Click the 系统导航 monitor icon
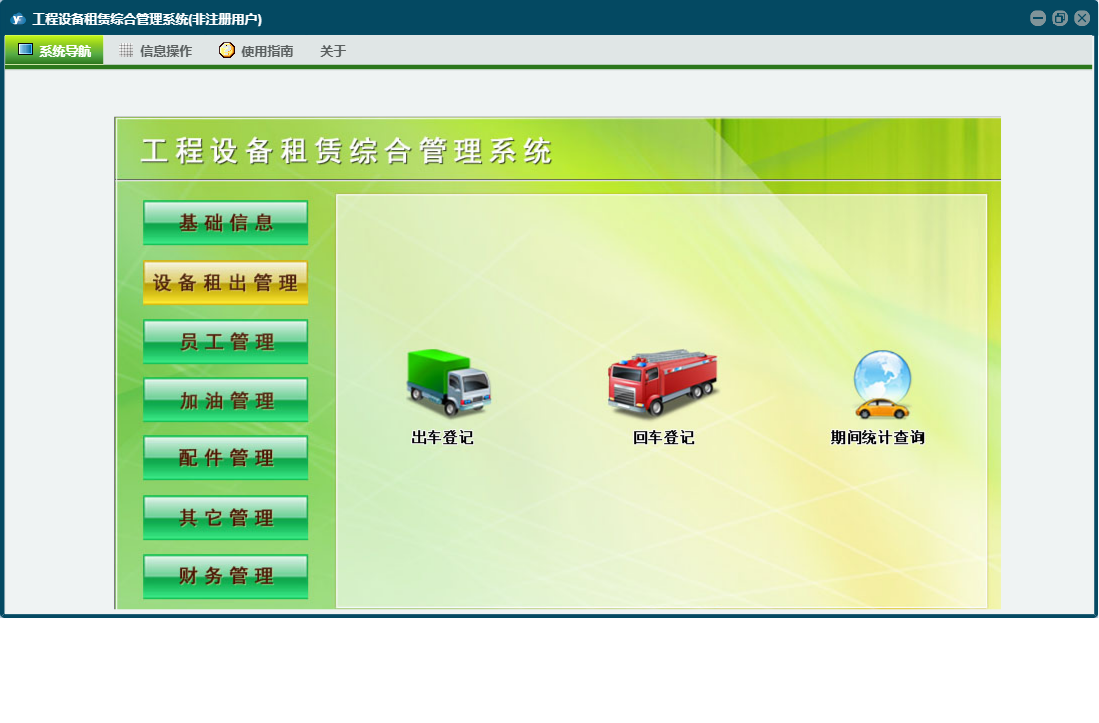 (25, 50)
